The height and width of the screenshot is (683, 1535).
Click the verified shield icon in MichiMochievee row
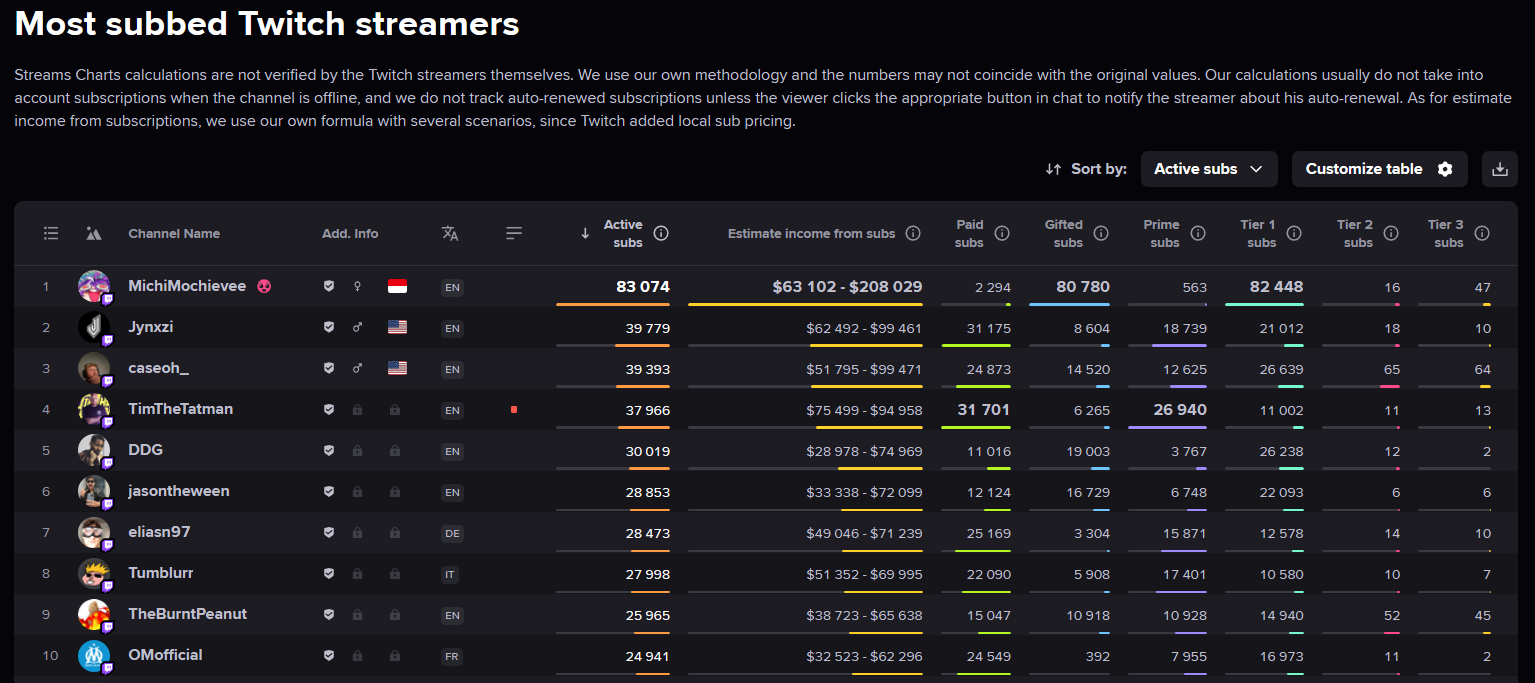click(x=328, y=286)
